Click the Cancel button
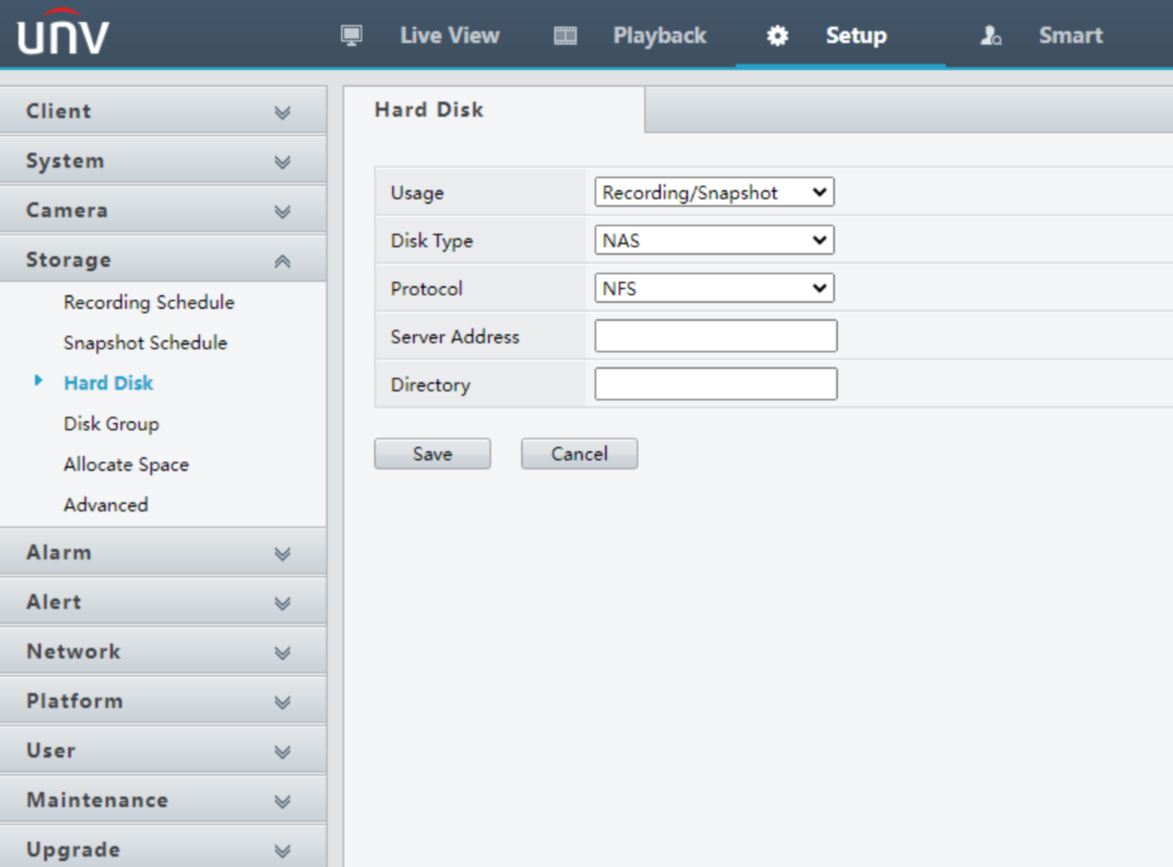 (578, 453)
